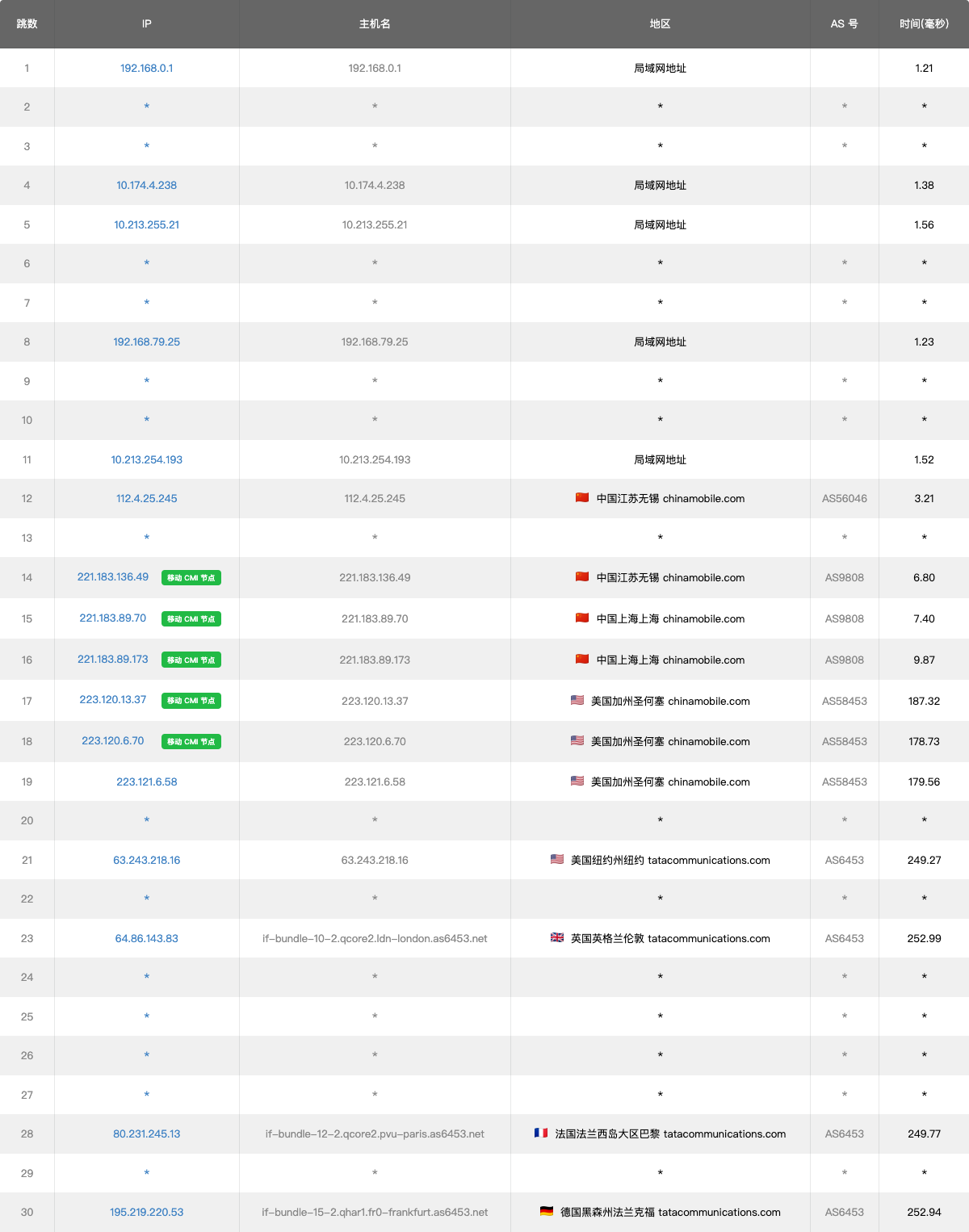Image resolution: width=969 pixels, height=1232 pixels.
Task: Click the 地区 column header
Action: [x=660, y=24]
